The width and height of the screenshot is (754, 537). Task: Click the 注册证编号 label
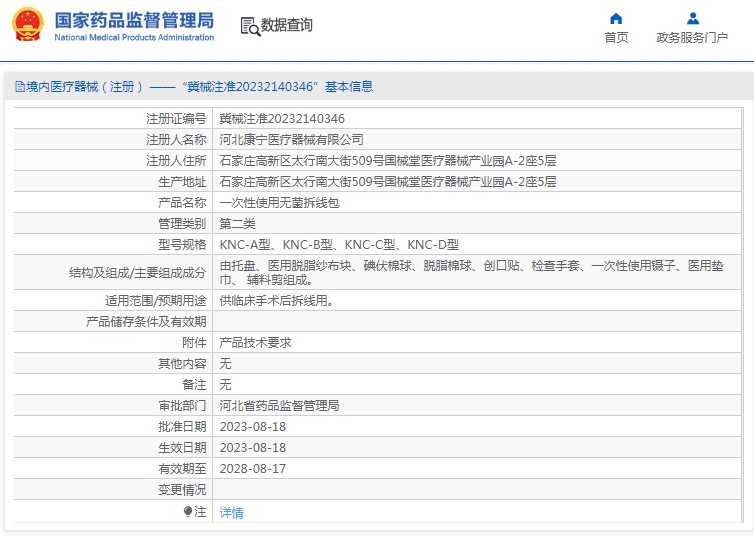[x=176, y=119]
